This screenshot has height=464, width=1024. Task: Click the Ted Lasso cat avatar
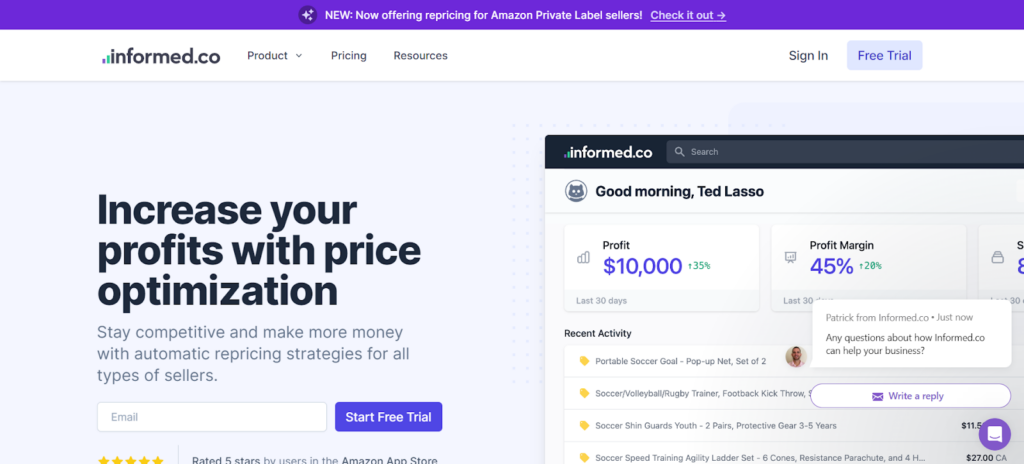click(576, 191)
